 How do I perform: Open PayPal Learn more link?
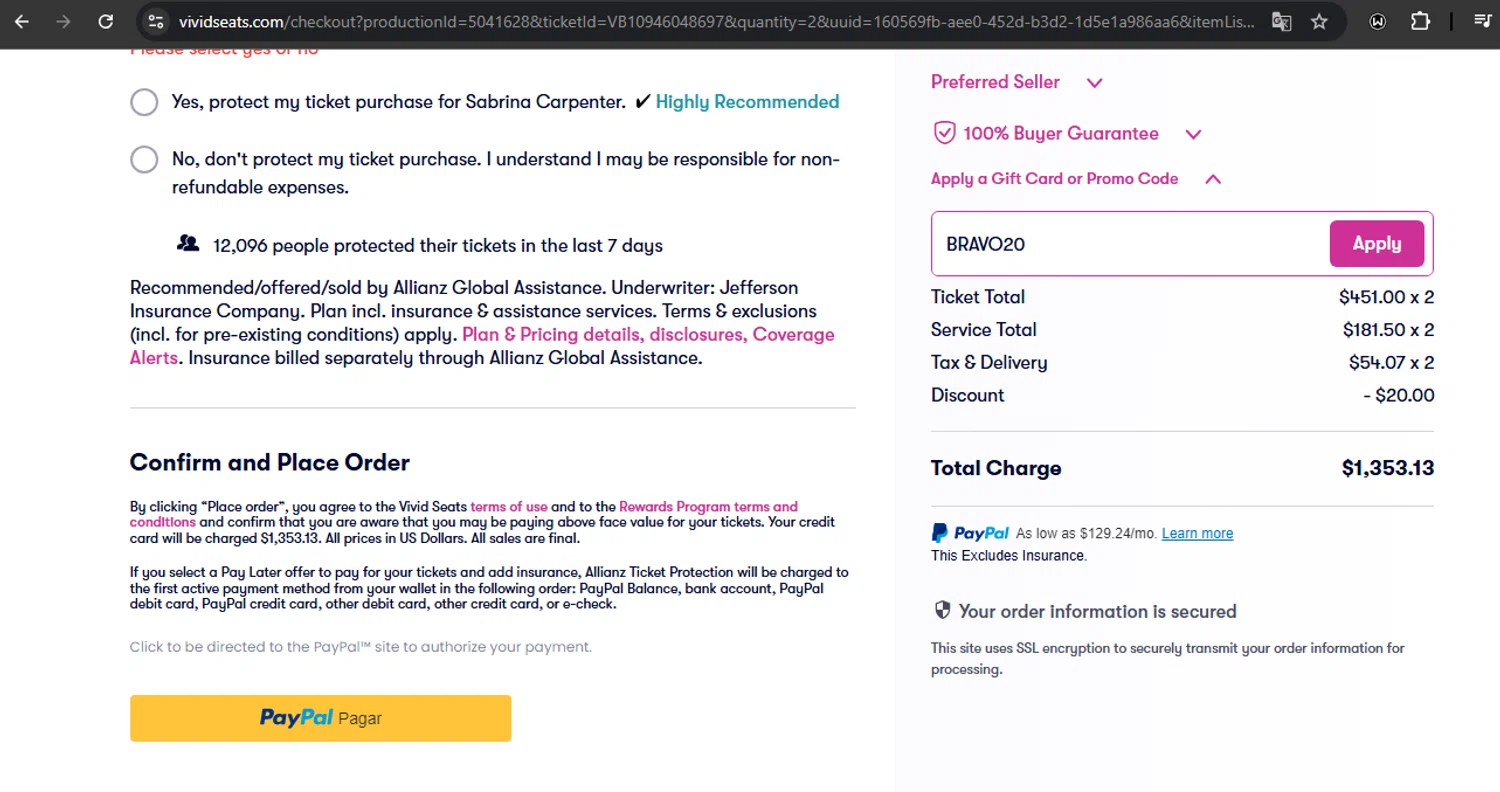point(1197,534)
